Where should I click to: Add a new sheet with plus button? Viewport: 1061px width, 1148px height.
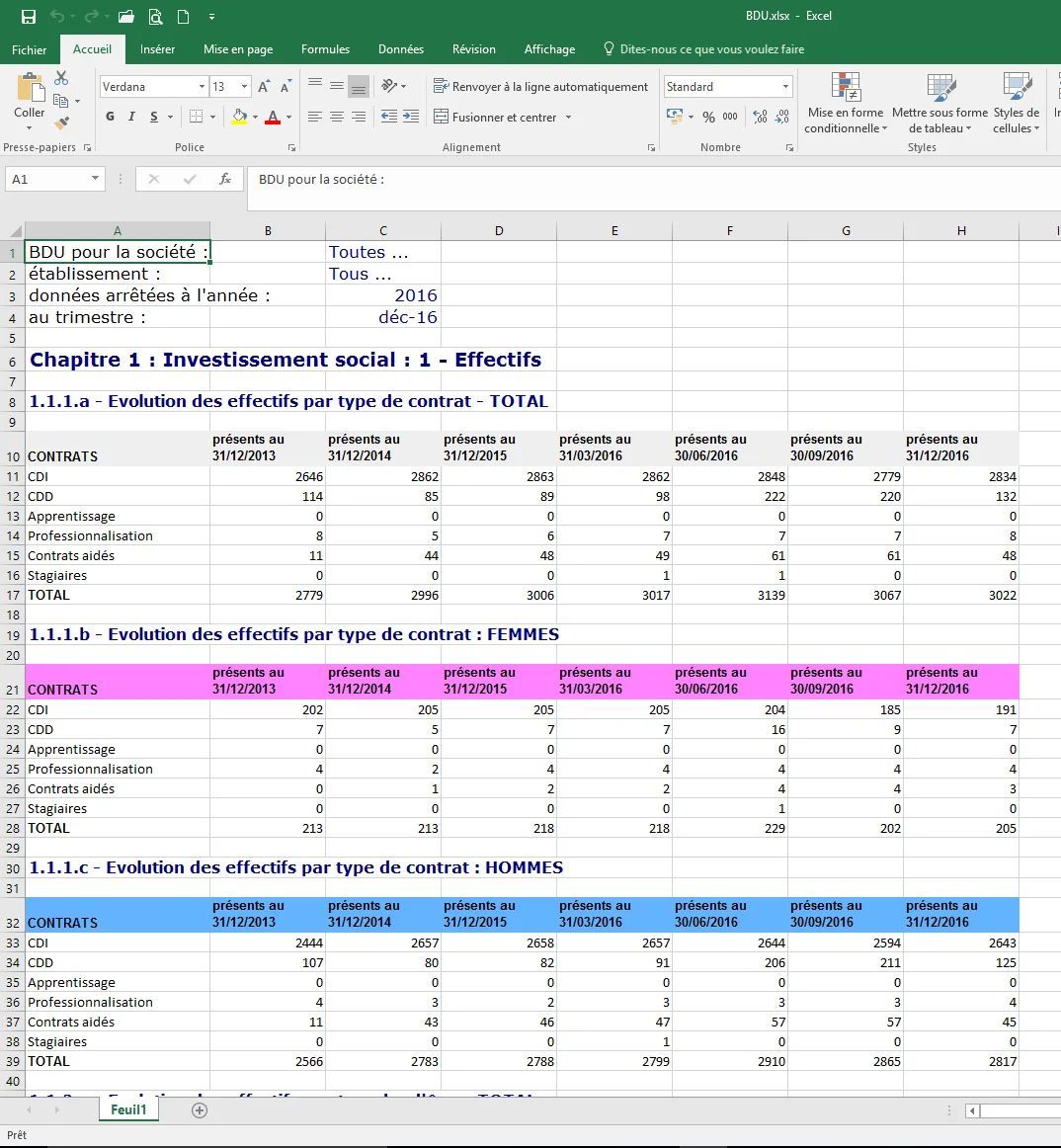pos(200,1110)
